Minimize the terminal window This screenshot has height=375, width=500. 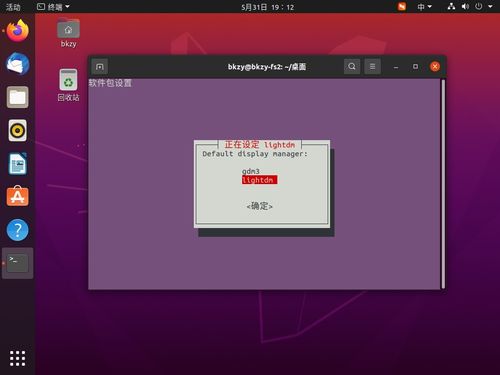tap(396, 67)
